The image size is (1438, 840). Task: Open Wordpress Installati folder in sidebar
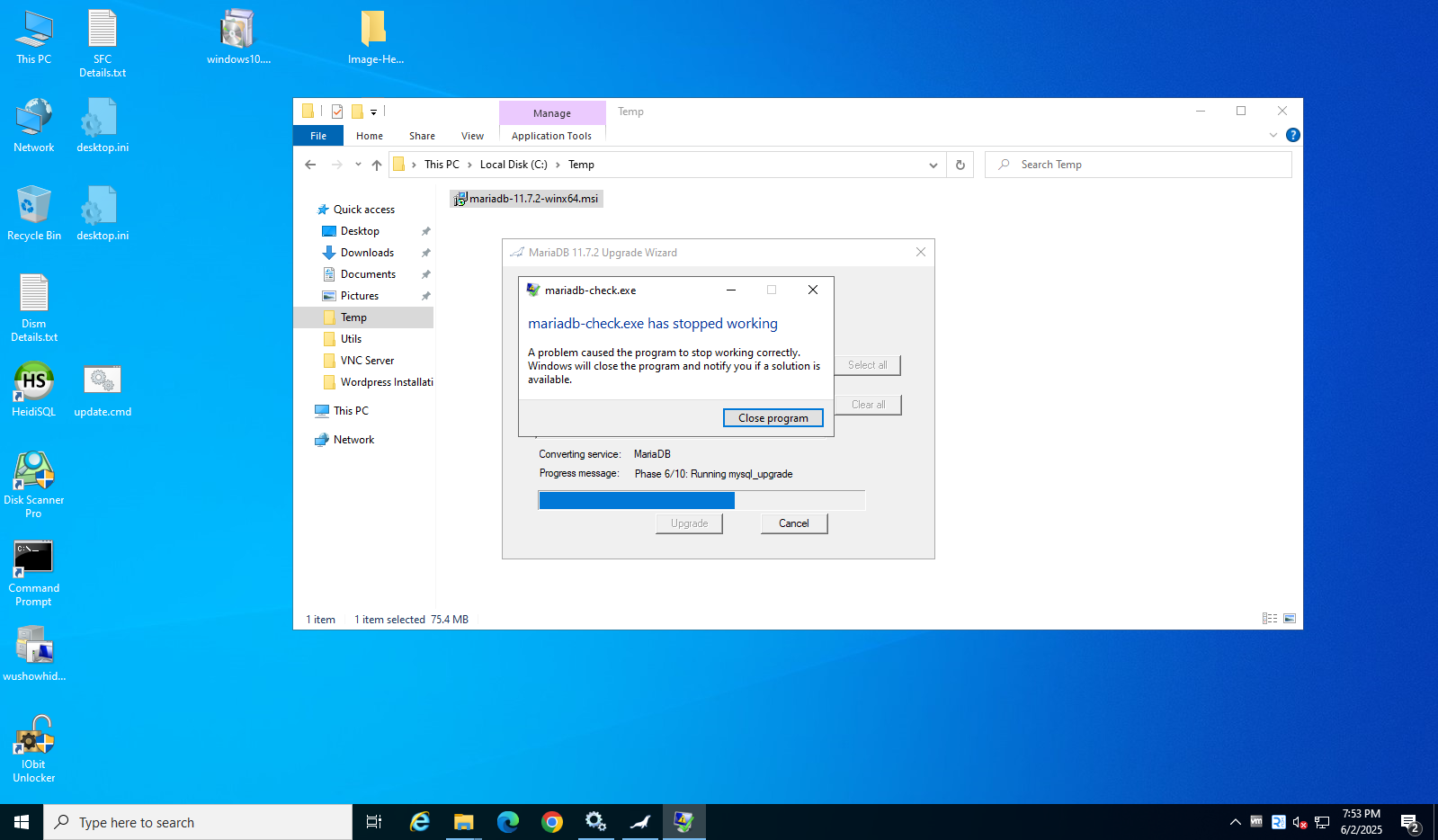point(387,382)
